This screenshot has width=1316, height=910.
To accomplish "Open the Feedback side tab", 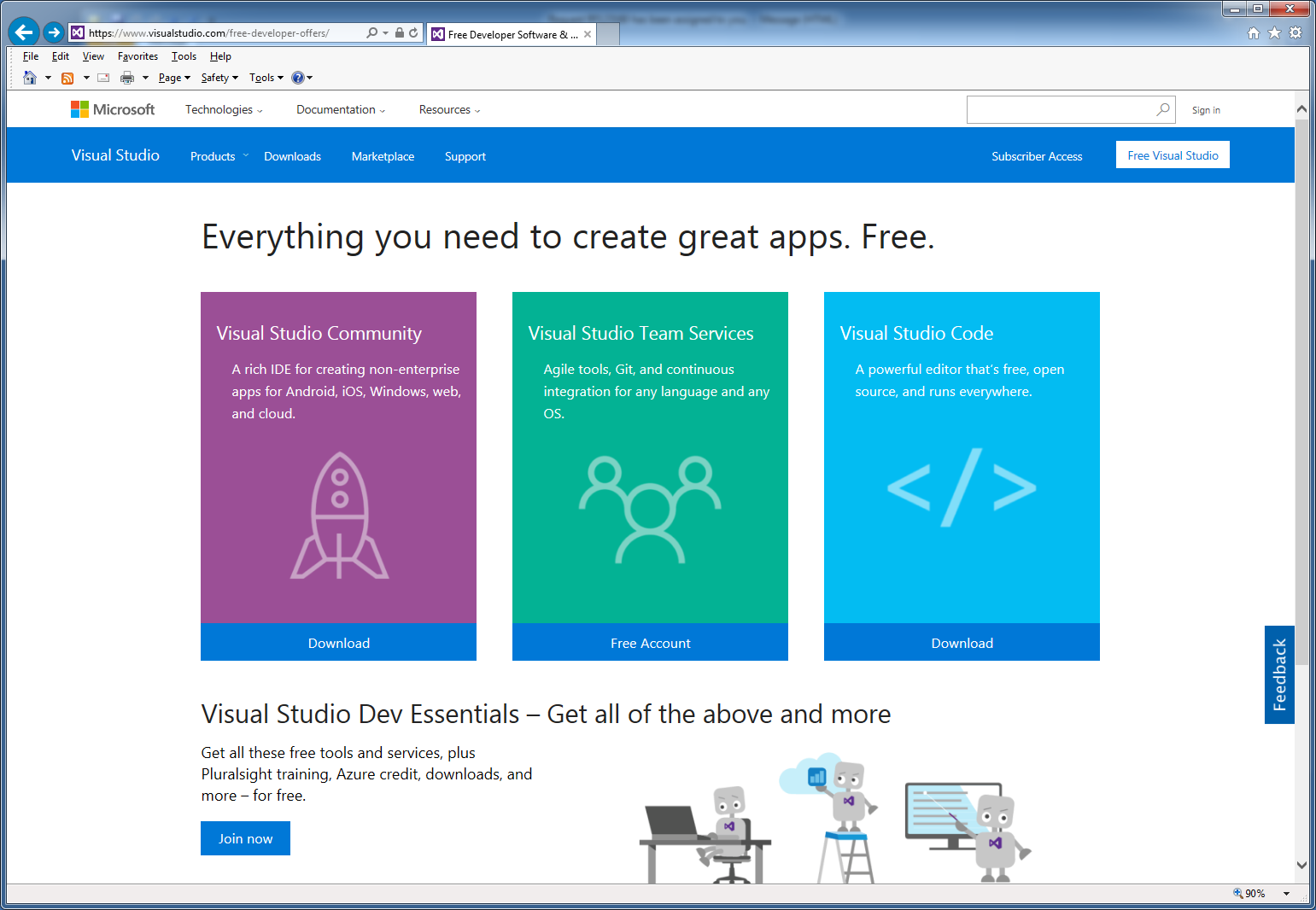I will [x=1279, y=674].
